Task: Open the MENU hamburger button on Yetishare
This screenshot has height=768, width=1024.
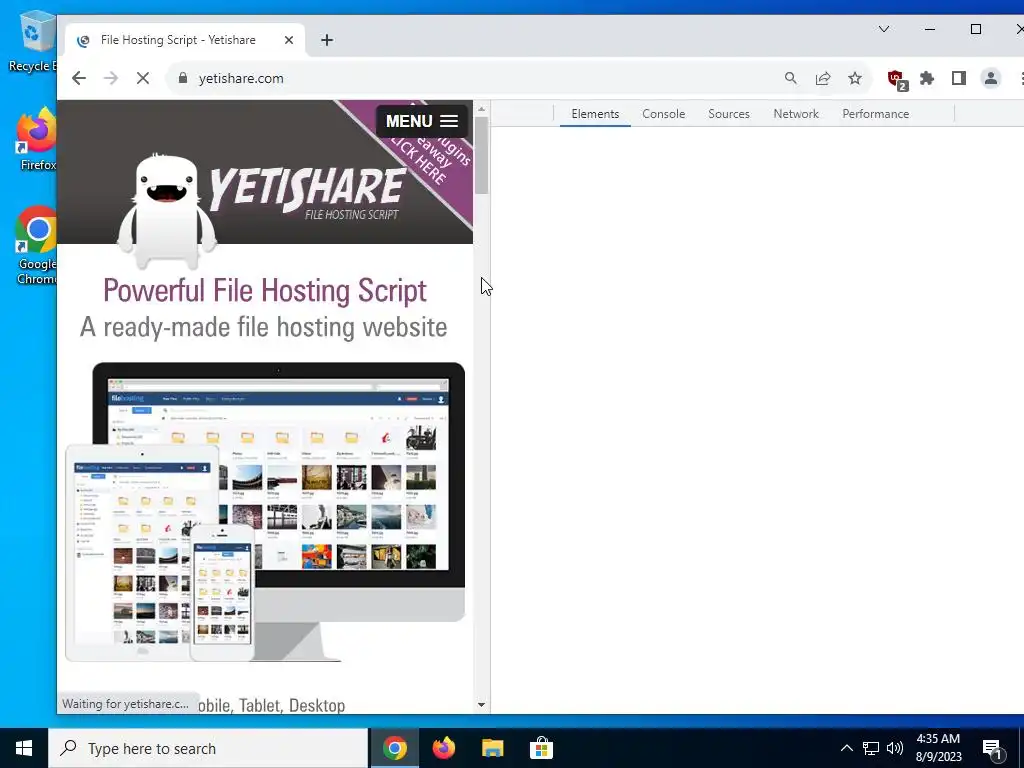Action: point(422,121)
